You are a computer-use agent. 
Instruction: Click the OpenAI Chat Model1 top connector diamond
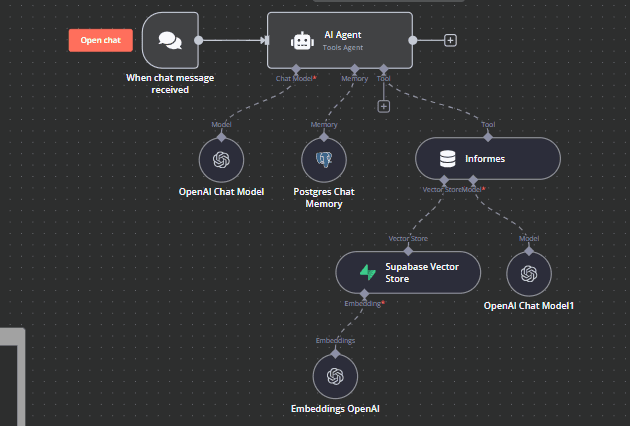click(529, 252)
